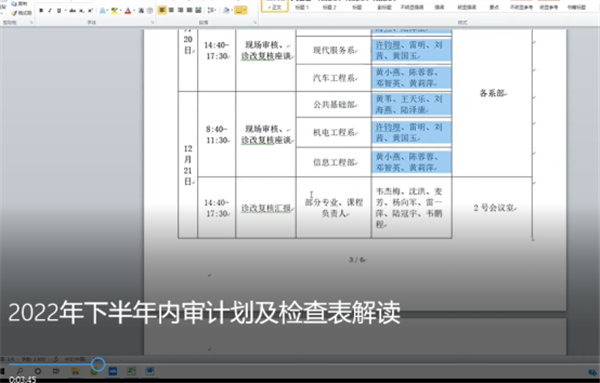Click the 公共基础部 table cell

point(334,104)
